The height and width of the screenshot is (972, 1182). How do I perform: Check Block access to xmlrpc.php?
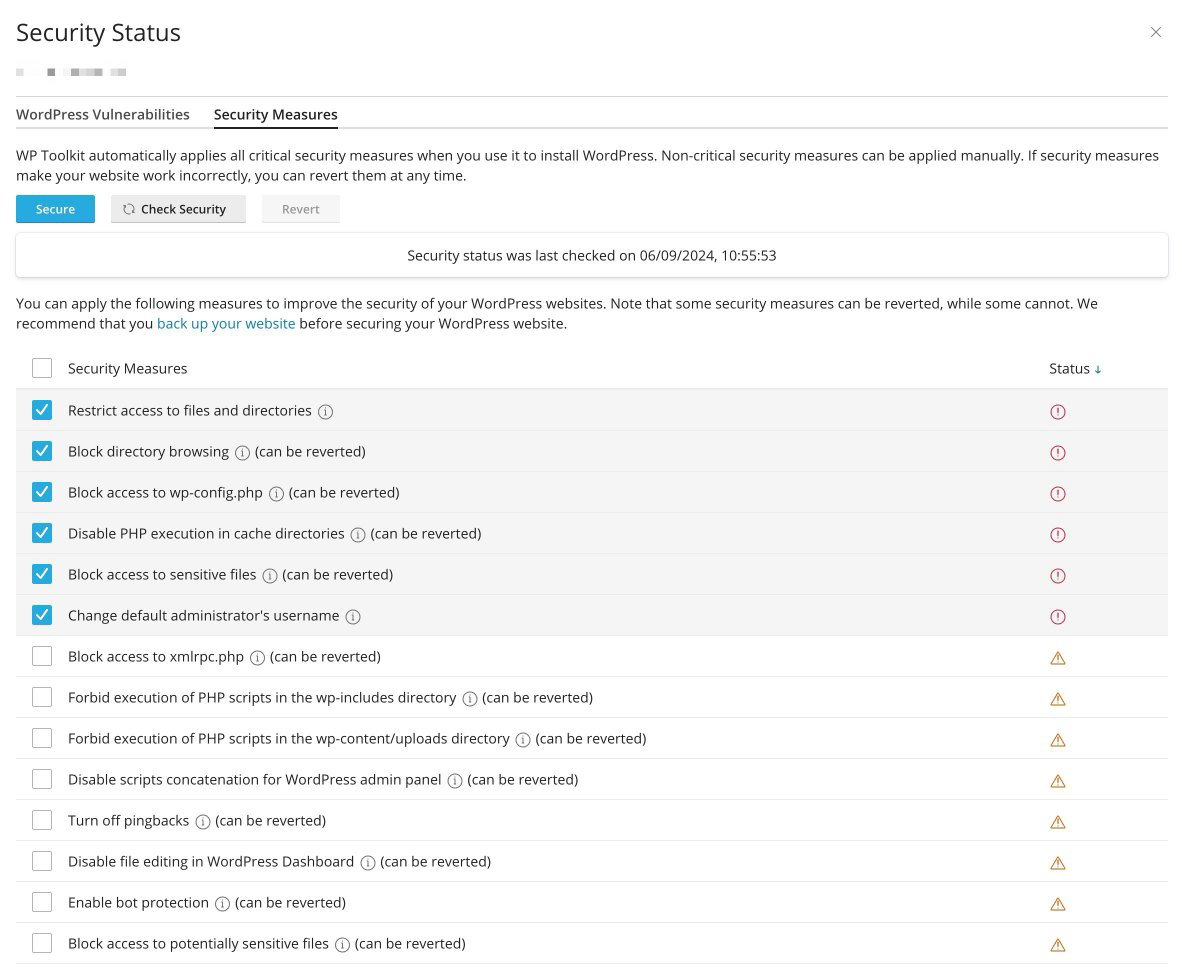42,656
